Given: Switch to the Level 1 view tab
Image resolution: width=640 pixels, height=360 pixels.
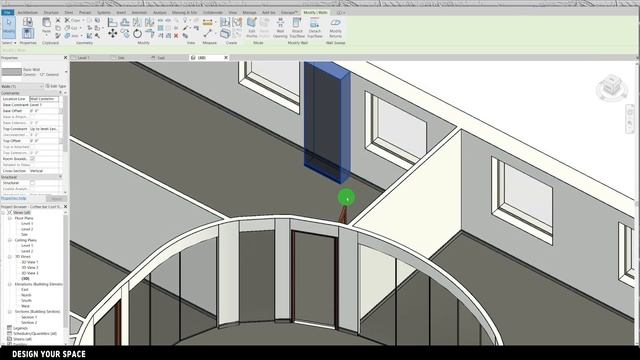Looking at the screenshot, I should pyautogui.click(x=84, y=58).
